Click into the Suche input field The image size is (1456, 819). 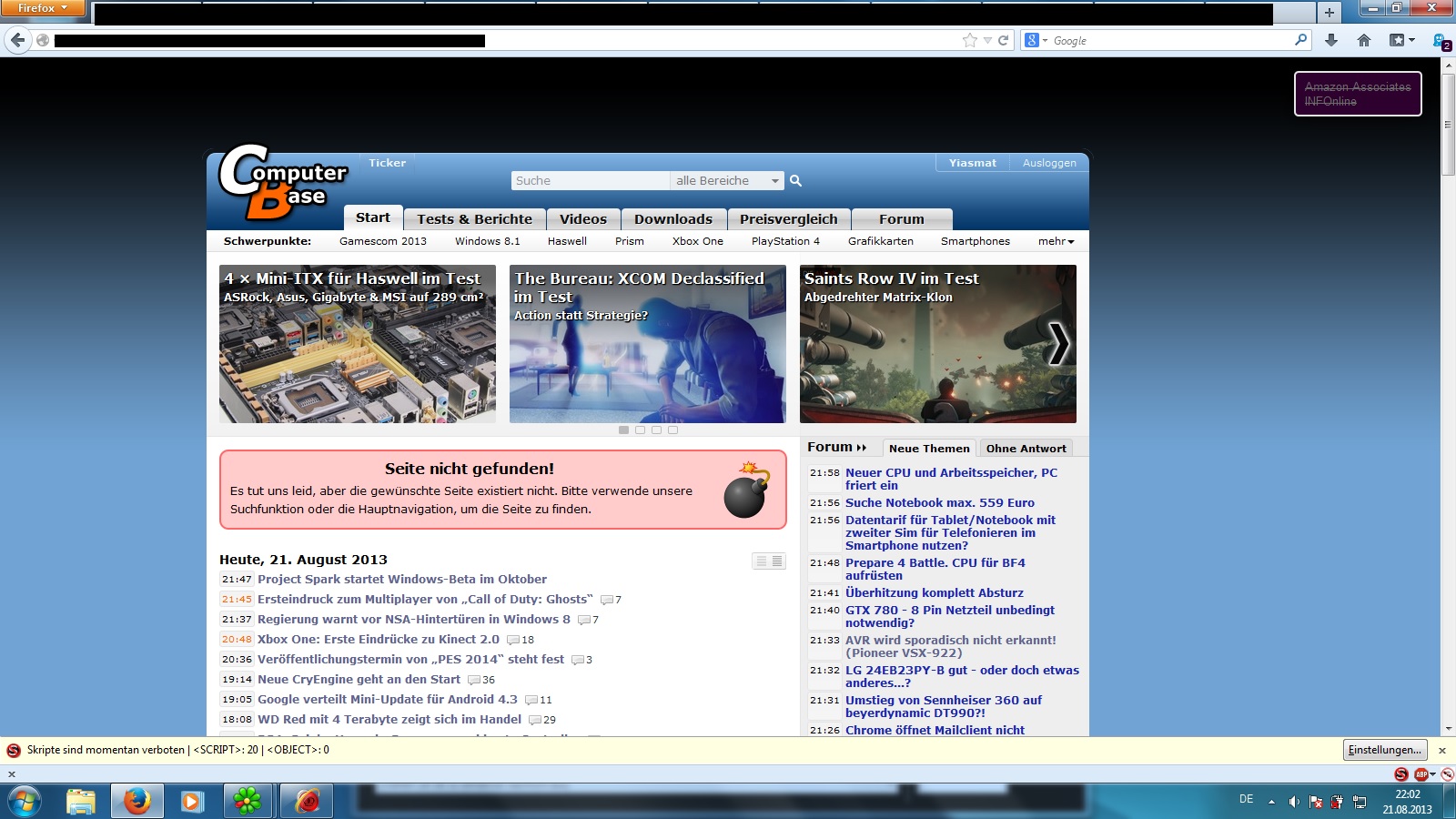pyautogui.click(x=590, y=181)
